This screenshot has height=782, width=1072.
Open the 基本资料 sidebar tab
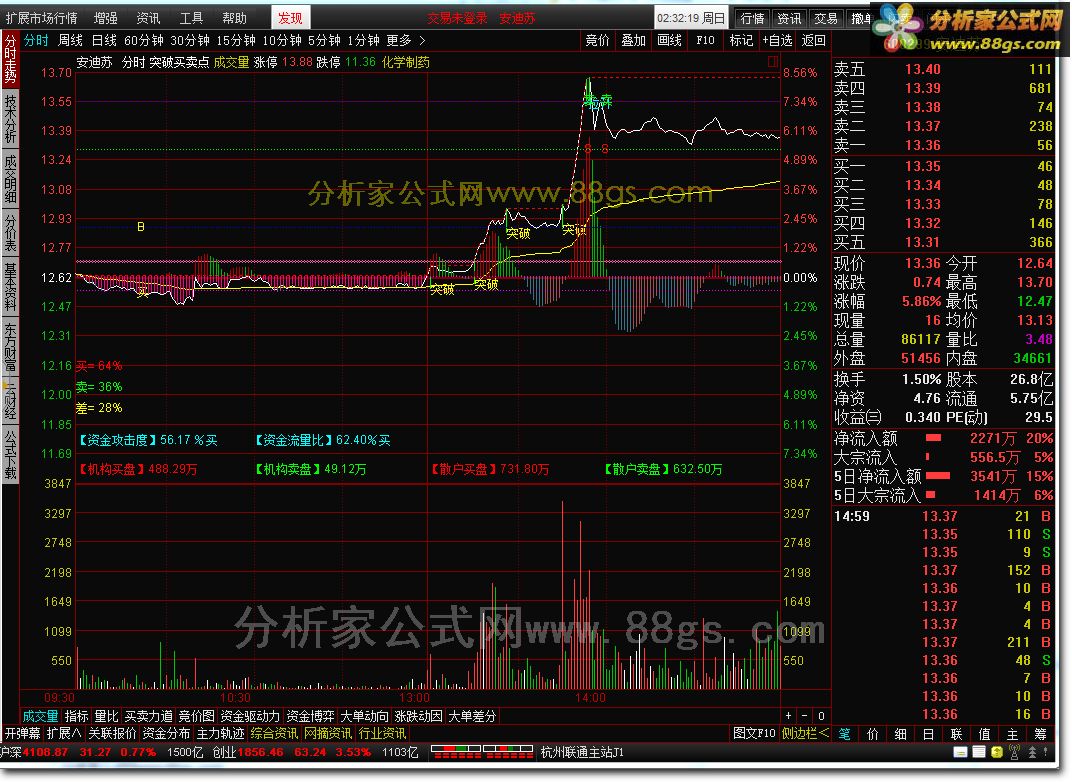point(10,285)
